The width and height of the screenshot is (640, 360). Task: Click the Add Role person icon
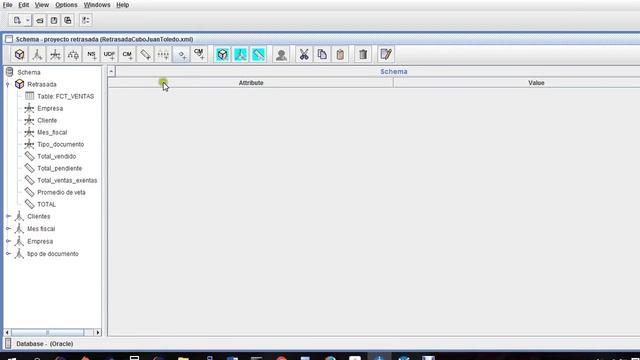tap(281, 54)
